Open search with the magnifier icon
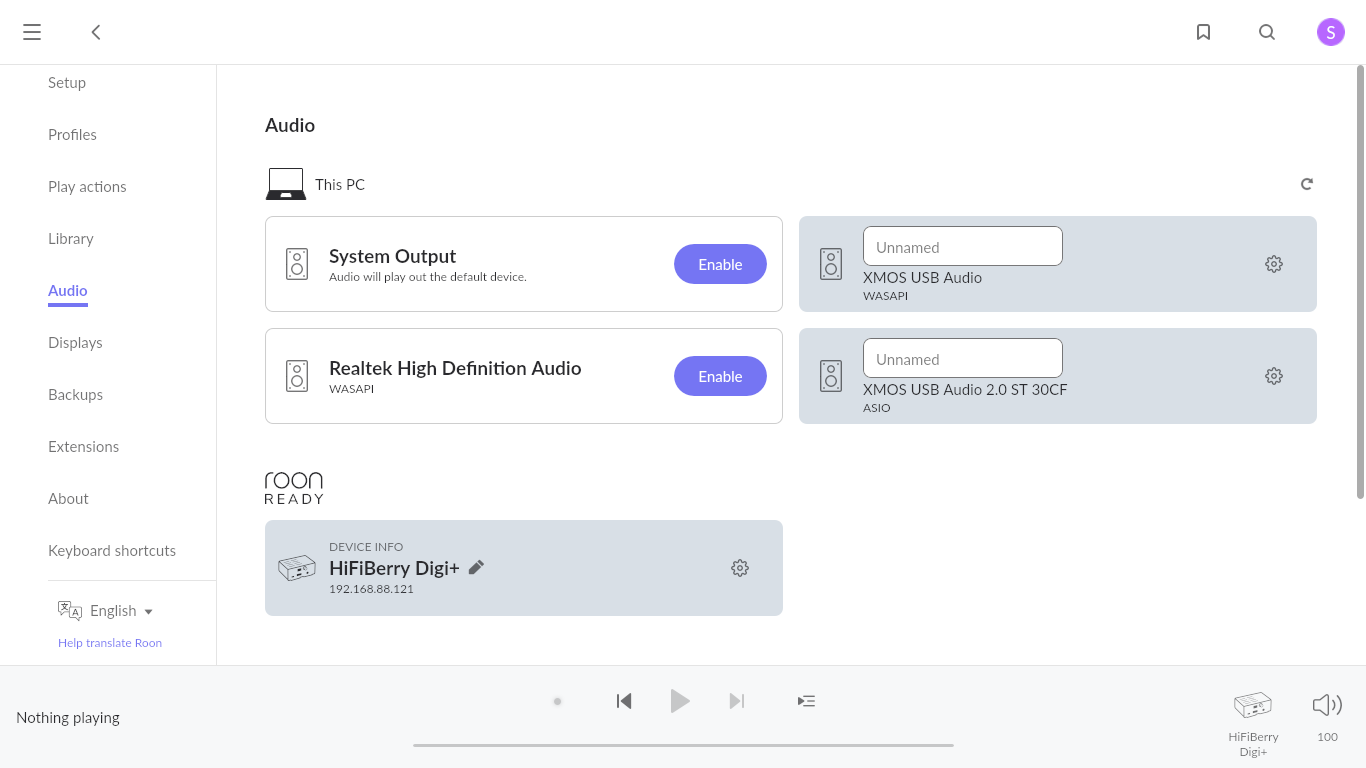1366x768 pixels. pyautogui.click(x=1267, y=32)
